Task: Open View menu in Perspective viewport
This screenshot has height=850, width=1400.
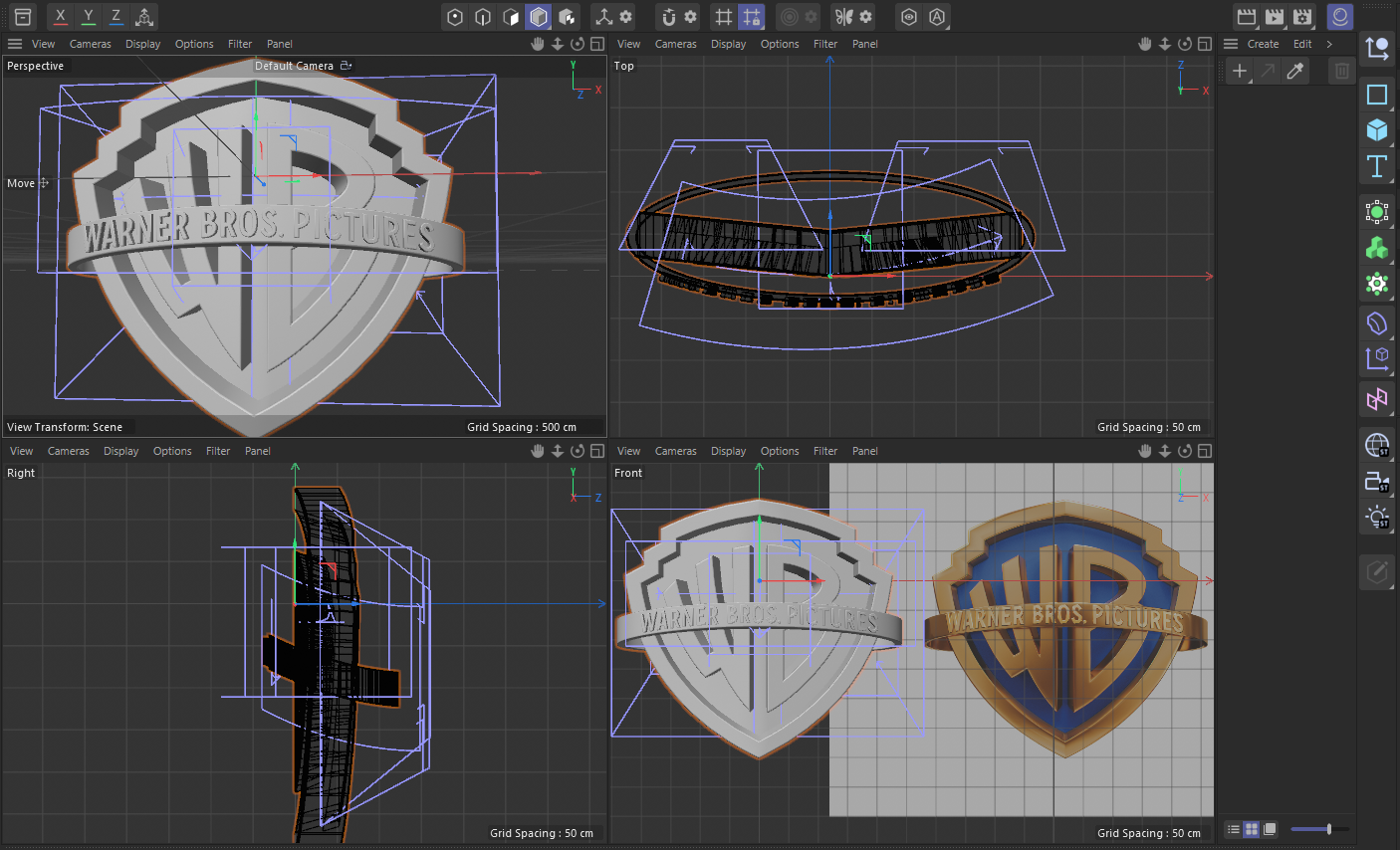Action: tap(44, 44)
